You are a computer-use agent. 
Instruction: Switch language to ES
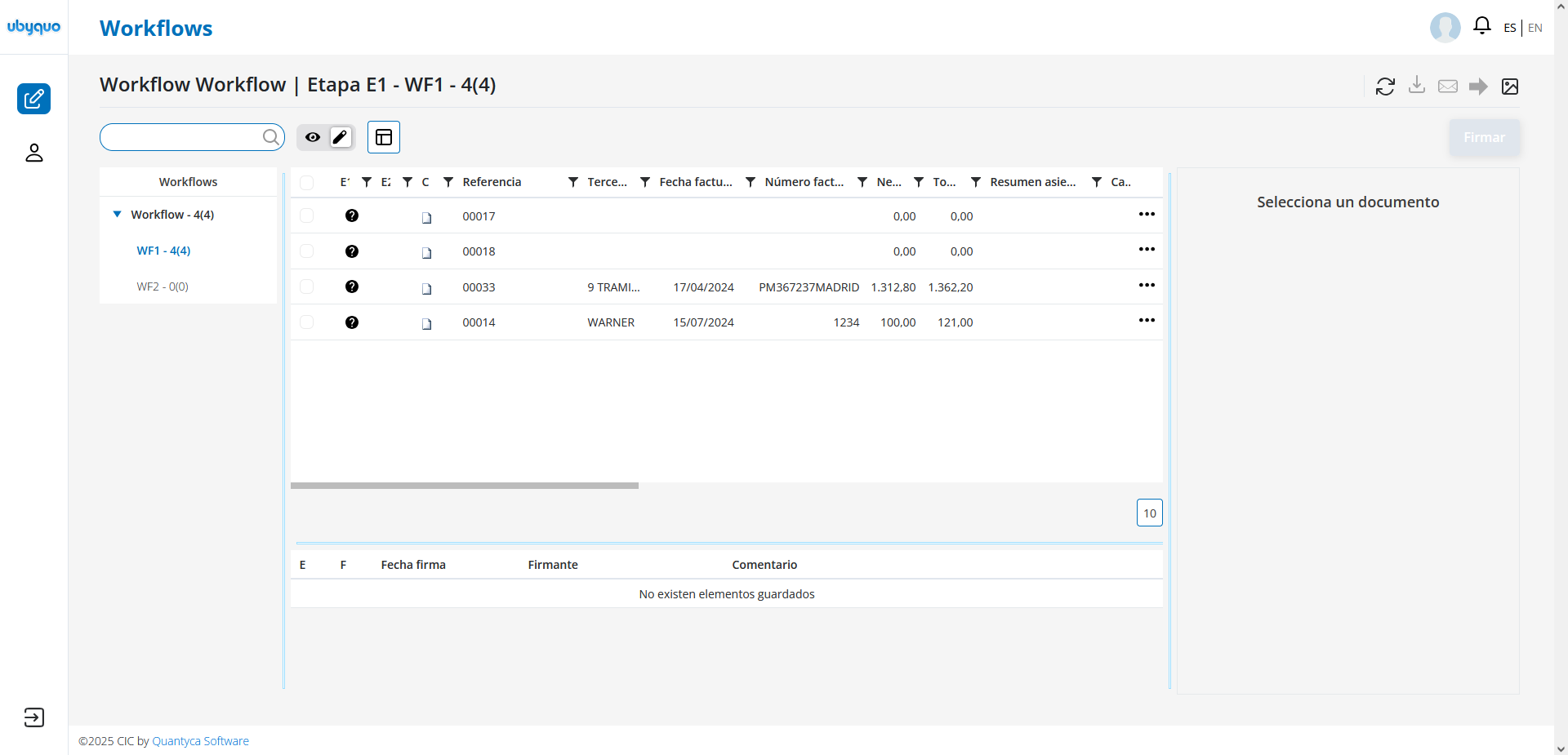pyautogui.click(x=1509, y=28)
